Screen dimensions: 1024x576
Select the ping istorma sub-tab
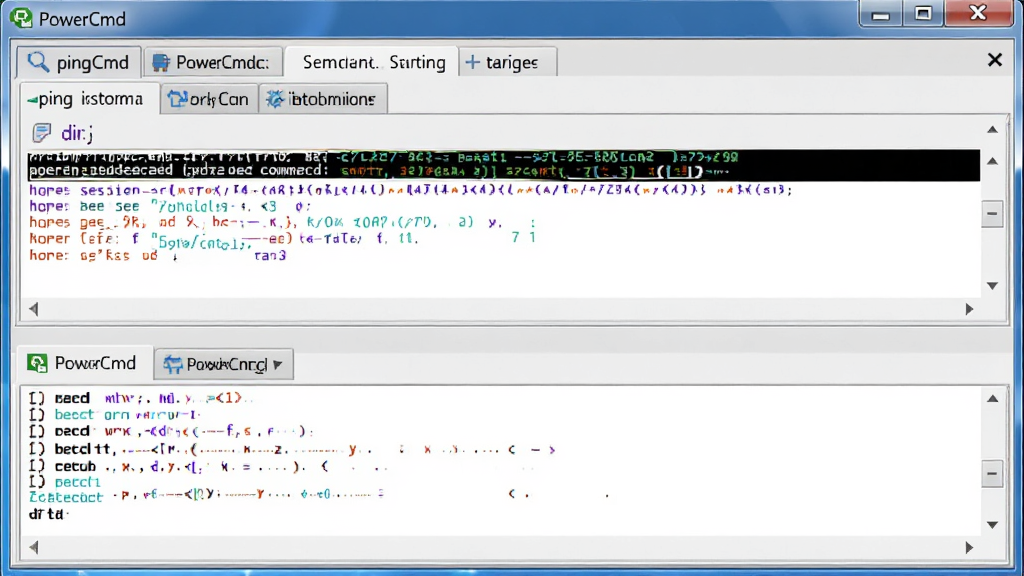click(x=89, y=99)
